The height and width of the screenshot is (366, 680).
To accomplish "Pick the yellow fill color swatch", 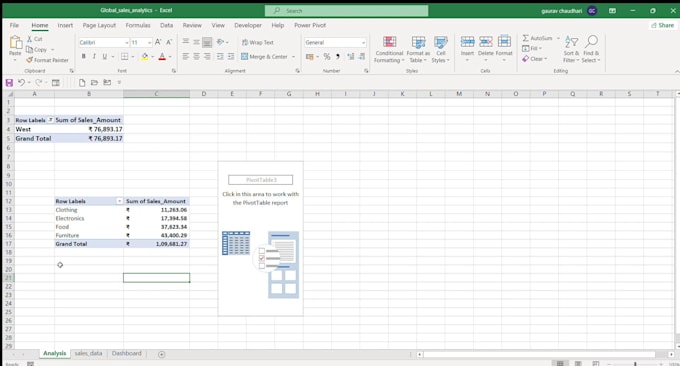I will click(x=144, y=56).
